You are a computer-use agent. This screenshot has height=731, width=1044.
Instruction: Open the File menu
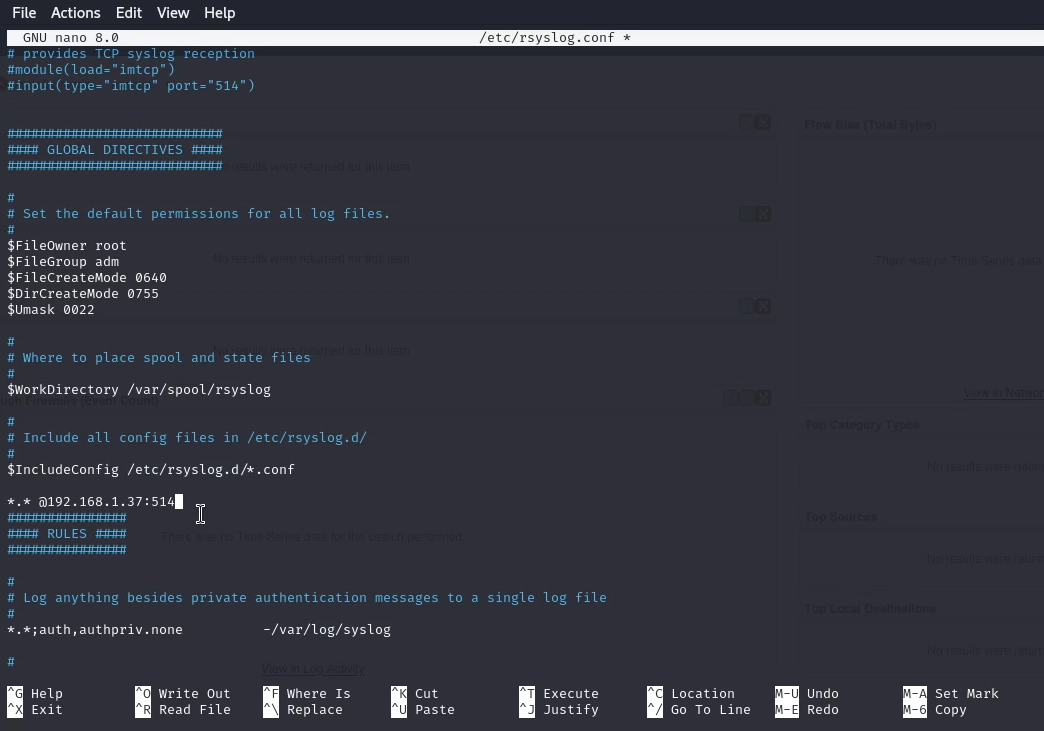24,13
